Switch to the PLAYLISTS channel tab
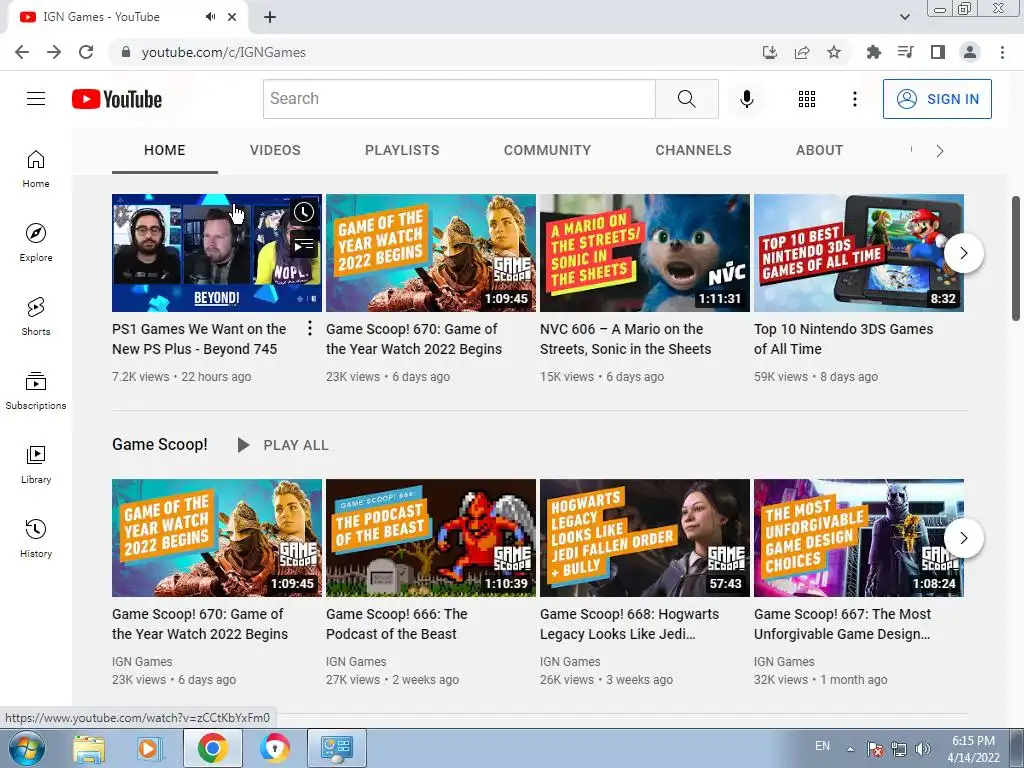The height and width of the screenshot is (768, 1024). (402, 150)
